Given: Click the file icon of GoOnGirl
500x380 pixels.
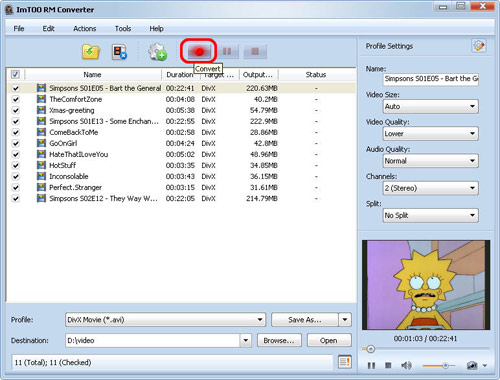Looking at the screenshot, I should 41,143.
